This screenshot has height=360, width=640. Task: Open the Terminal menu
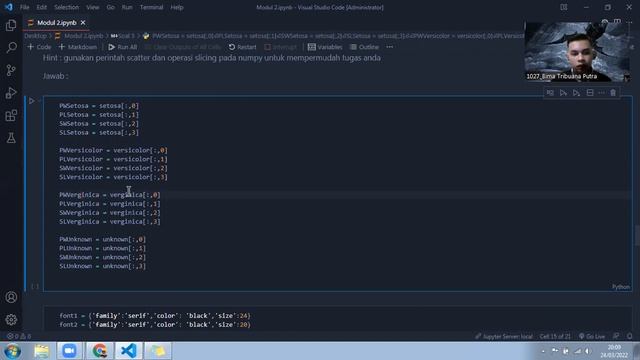(151, 7)
